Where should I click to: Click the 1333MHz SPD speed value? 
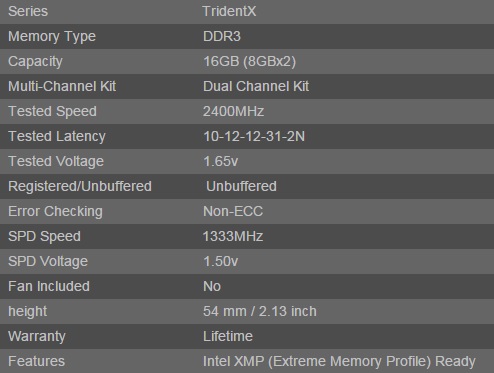pyautogui.click(x=233, y=236)
